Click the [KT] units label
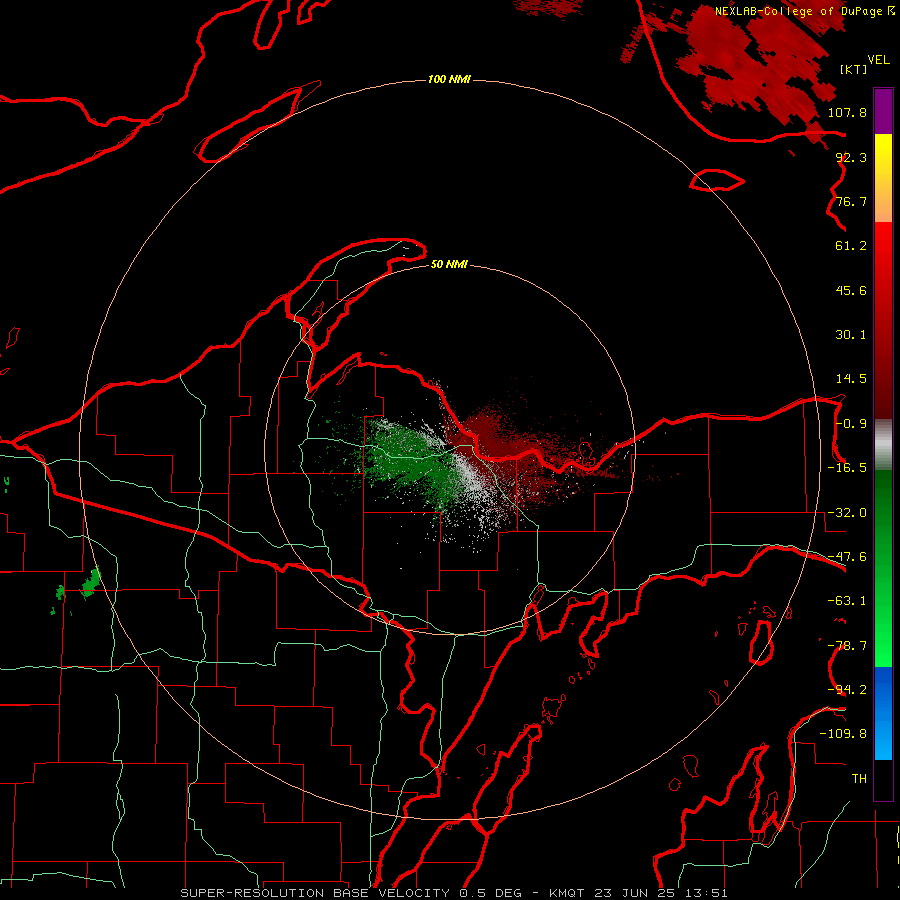Image resolution: width=900 pixels, height=900 pixels. point(854,69)
